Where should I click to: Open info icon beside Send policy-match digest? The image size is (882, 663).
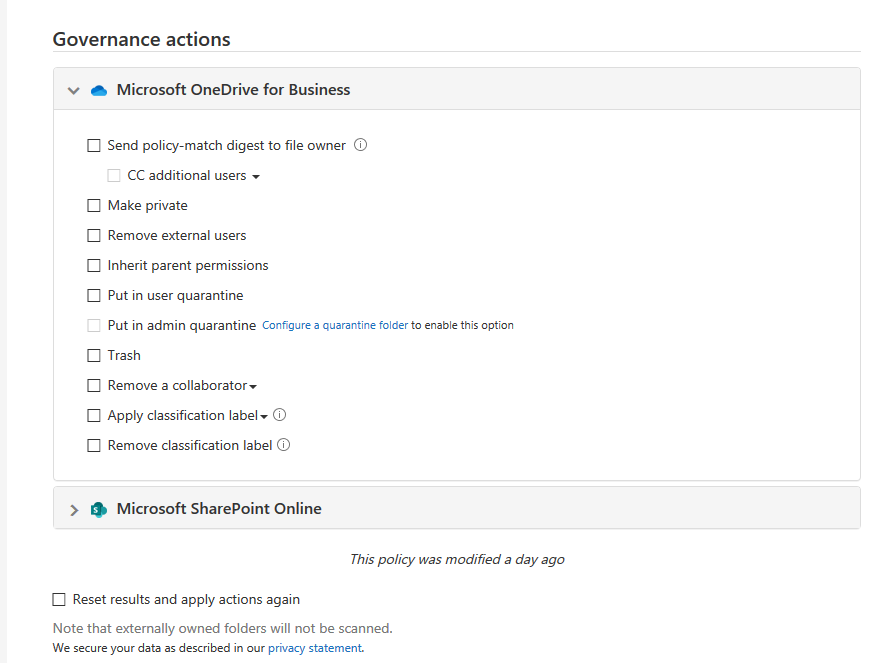click(x=361, y=145)
